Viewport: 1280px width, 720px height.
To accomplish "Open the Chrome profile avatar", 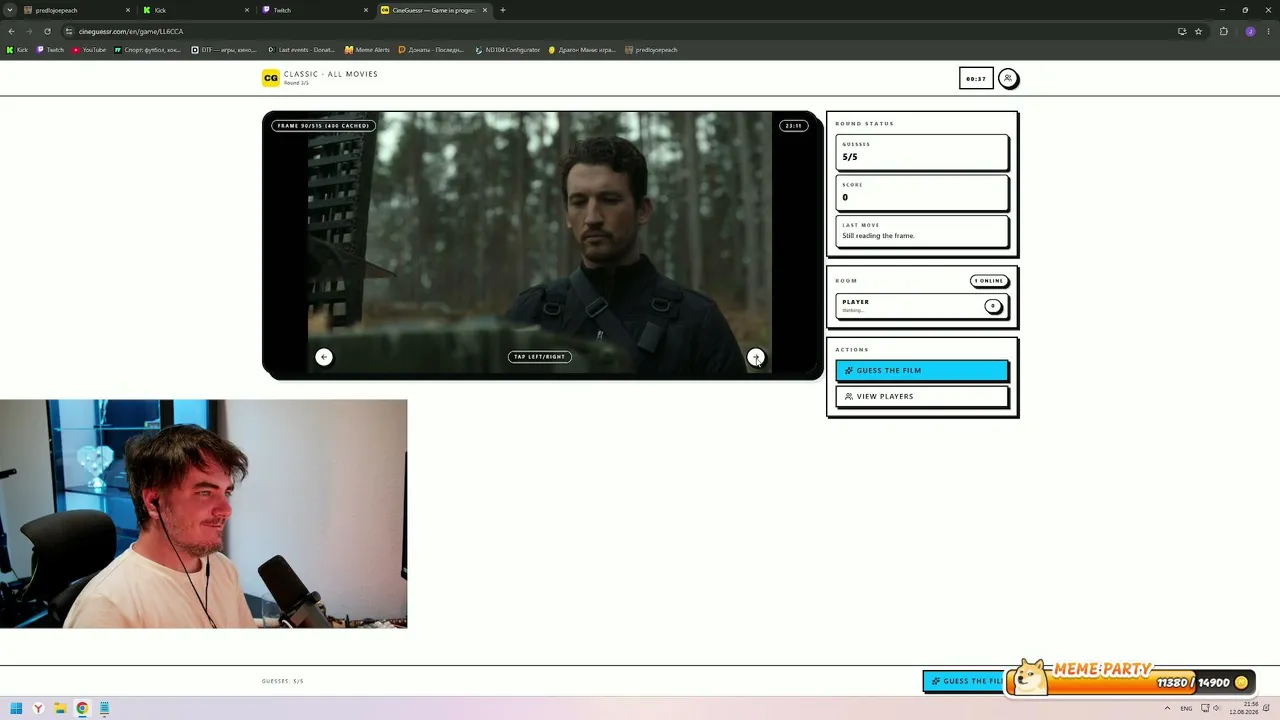I will [1250, 31].
